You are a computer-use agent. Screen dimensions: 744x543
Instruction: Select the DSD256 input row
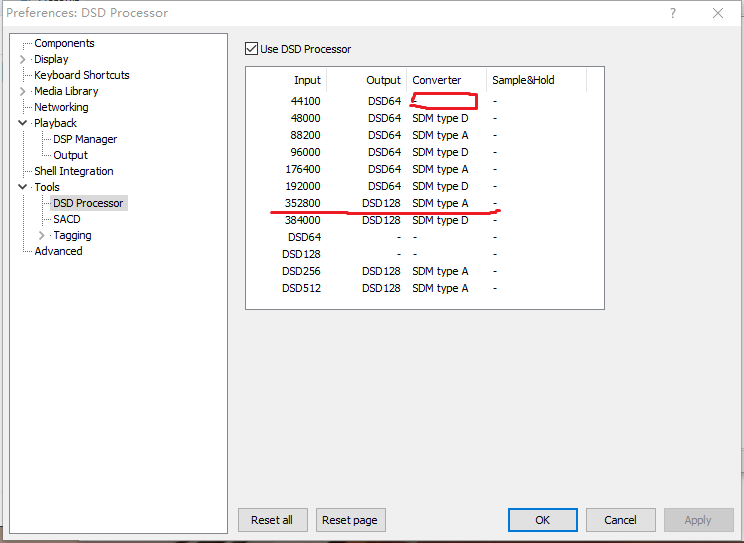point(301,271)
